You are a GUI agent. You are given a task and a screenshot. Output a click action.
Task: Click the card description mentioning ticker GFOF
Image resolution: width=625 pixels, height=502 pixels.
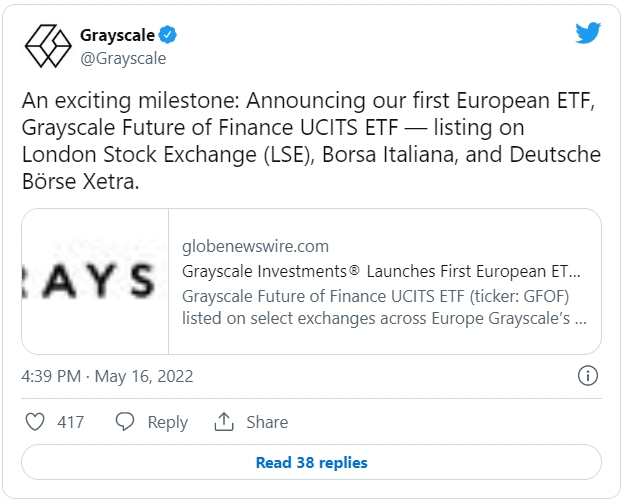point(384,307)
